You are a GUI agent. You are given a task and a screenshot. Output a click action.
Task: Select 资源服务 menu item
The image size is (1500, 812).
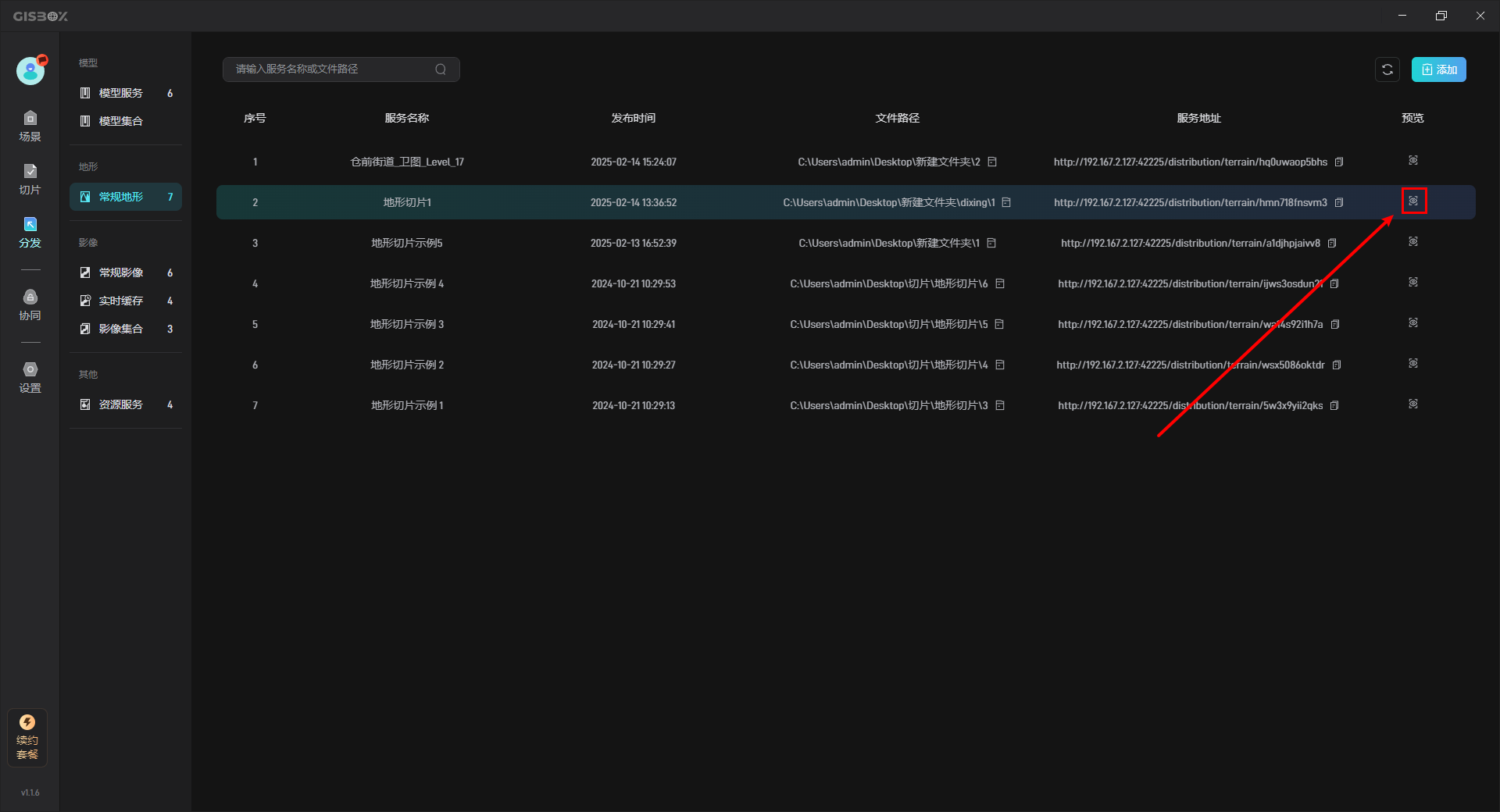coord(126,404)
